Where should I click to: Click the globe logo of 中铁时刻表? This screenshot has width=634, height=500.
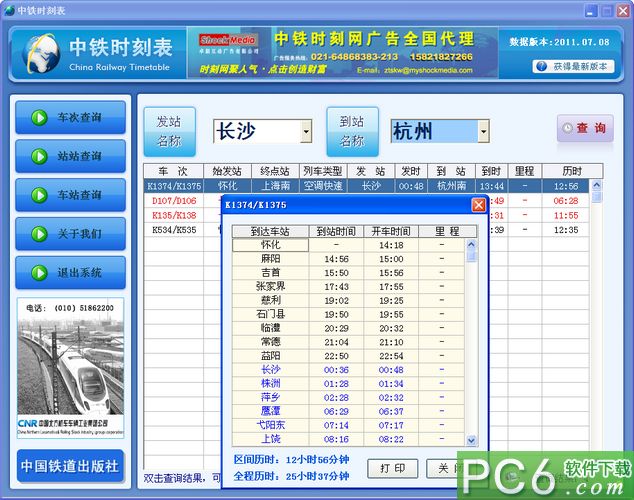(x=40, y=54)
